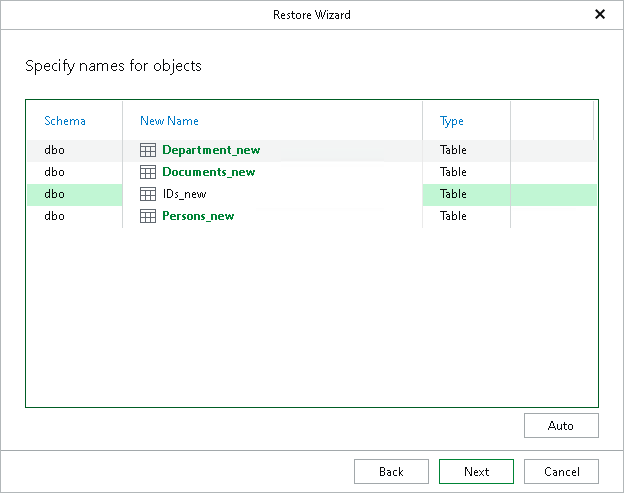The image size is (624, 493).
Task: Sort by the New Name column header
Action: tap(169, 121)
